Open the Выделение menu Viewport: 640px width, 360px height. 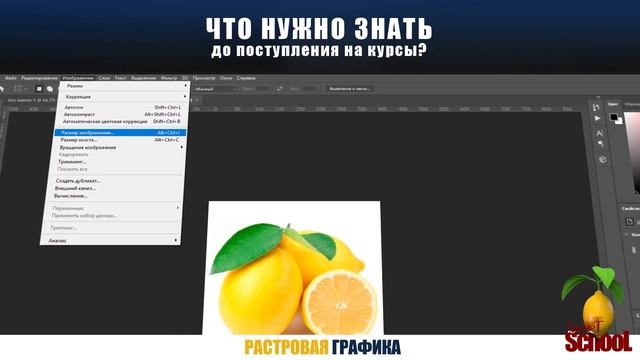click(x=143, y=78)
